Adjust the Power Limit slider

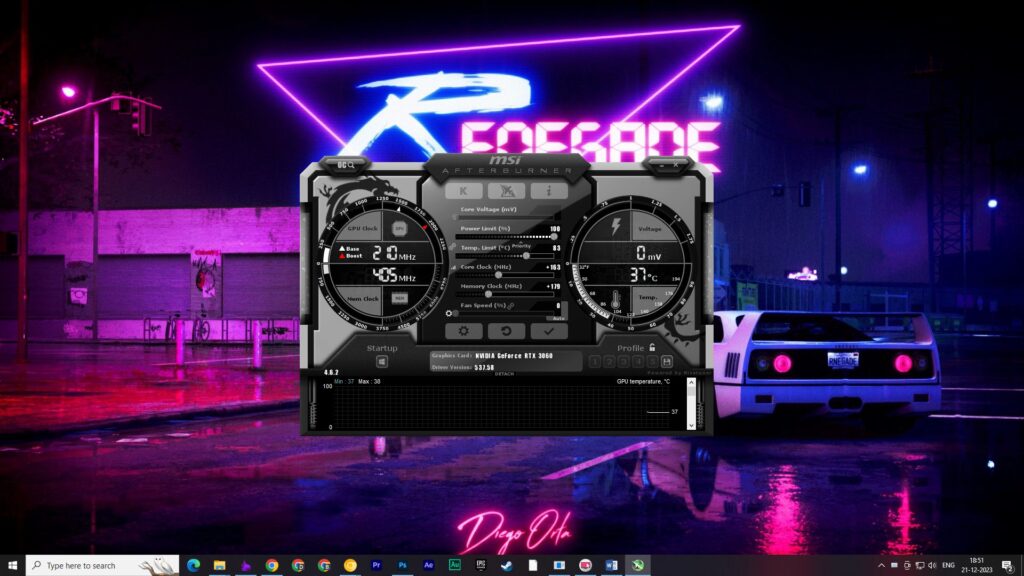505,236
